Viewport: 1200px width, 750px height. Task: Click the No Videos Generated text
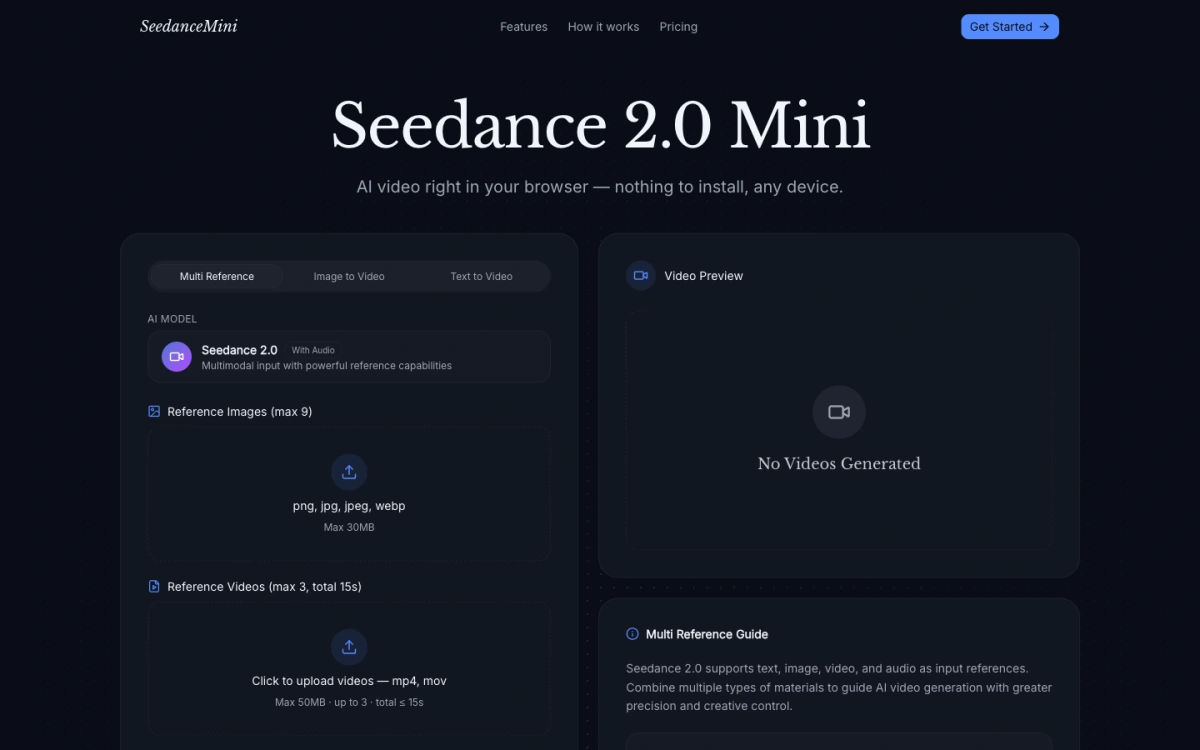pos(839,463)
